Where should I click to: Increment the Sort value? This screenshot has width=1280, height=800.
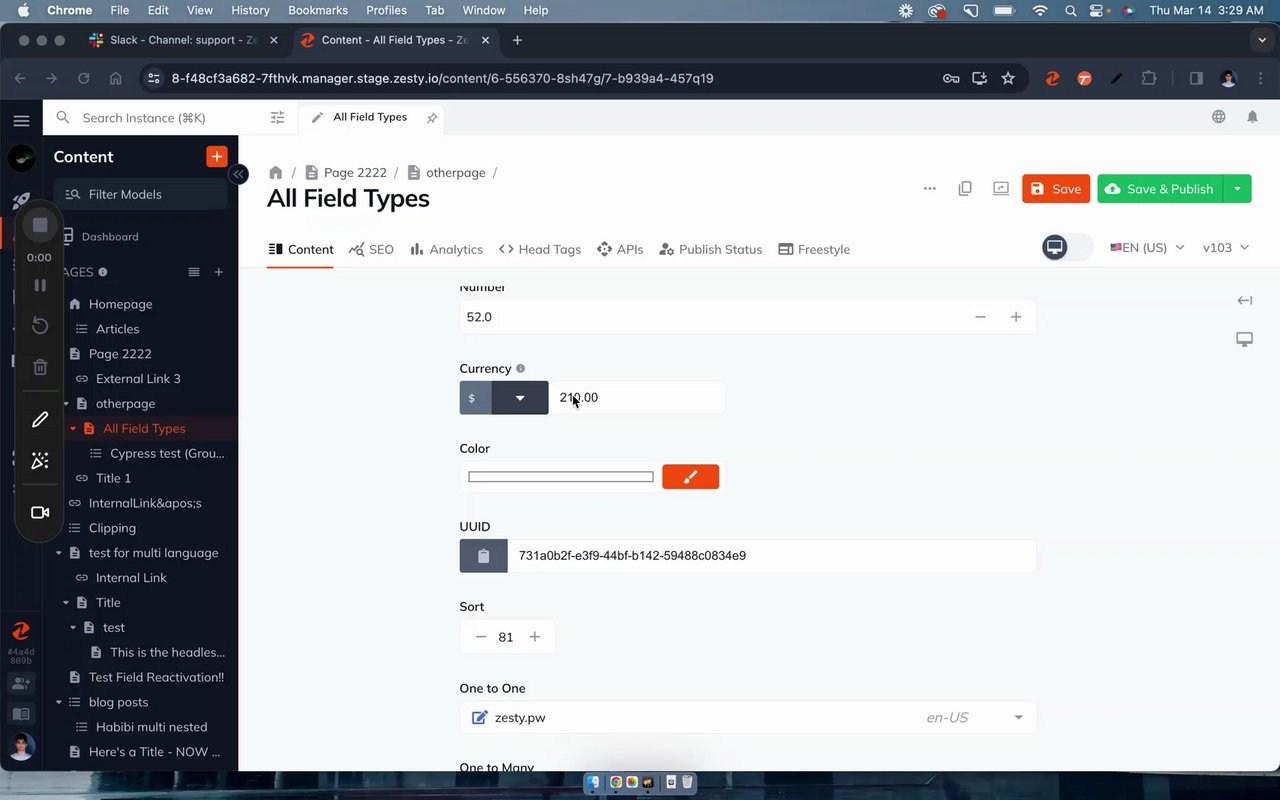point(535,637)
